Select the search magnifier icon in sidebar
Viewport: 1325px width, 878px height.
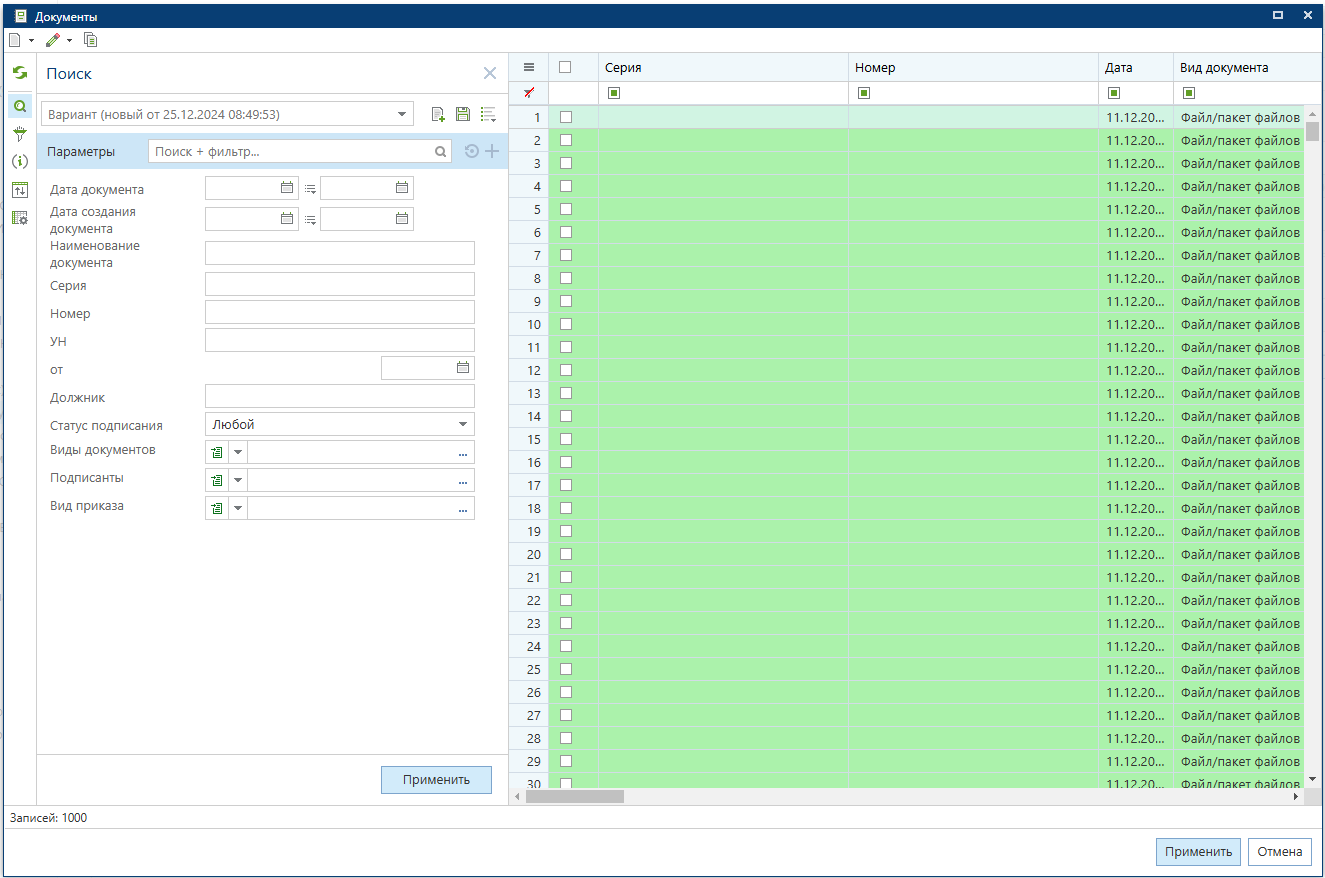pyautogui.click(x=19, y=105)
